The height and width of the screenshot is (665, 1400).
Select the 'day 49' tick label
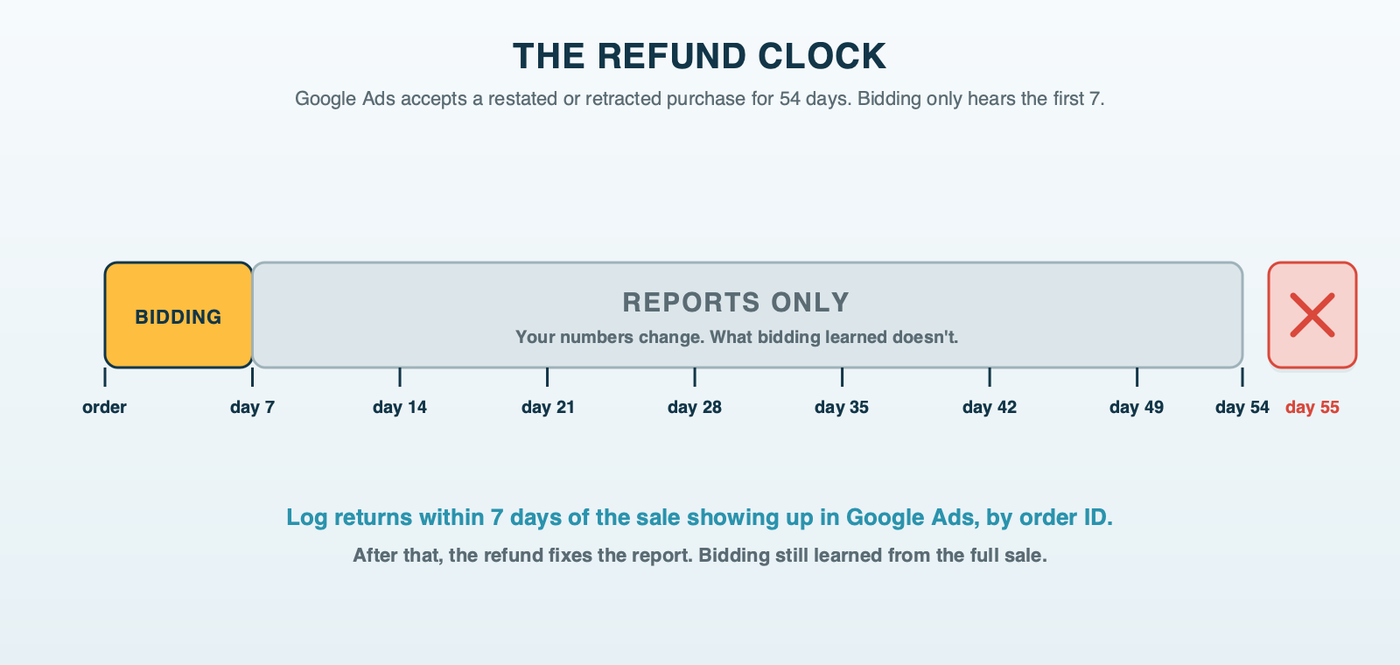point(1136,407)
